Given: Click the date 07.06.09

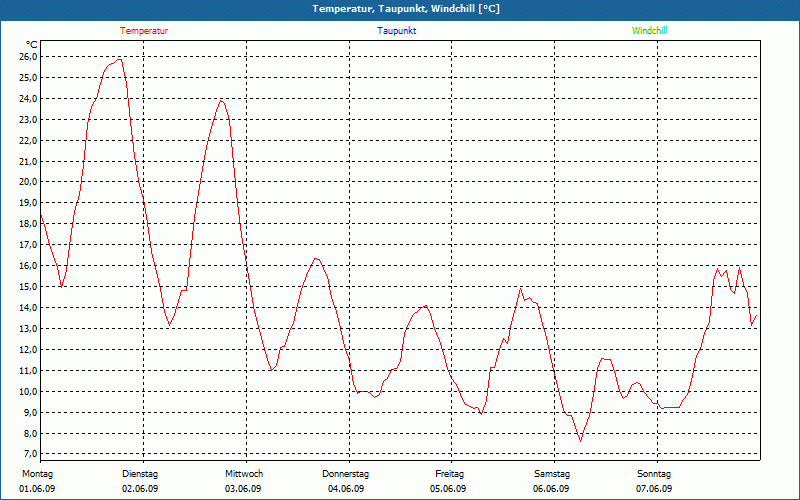Looking at the screenshot, I should [654, 489].
